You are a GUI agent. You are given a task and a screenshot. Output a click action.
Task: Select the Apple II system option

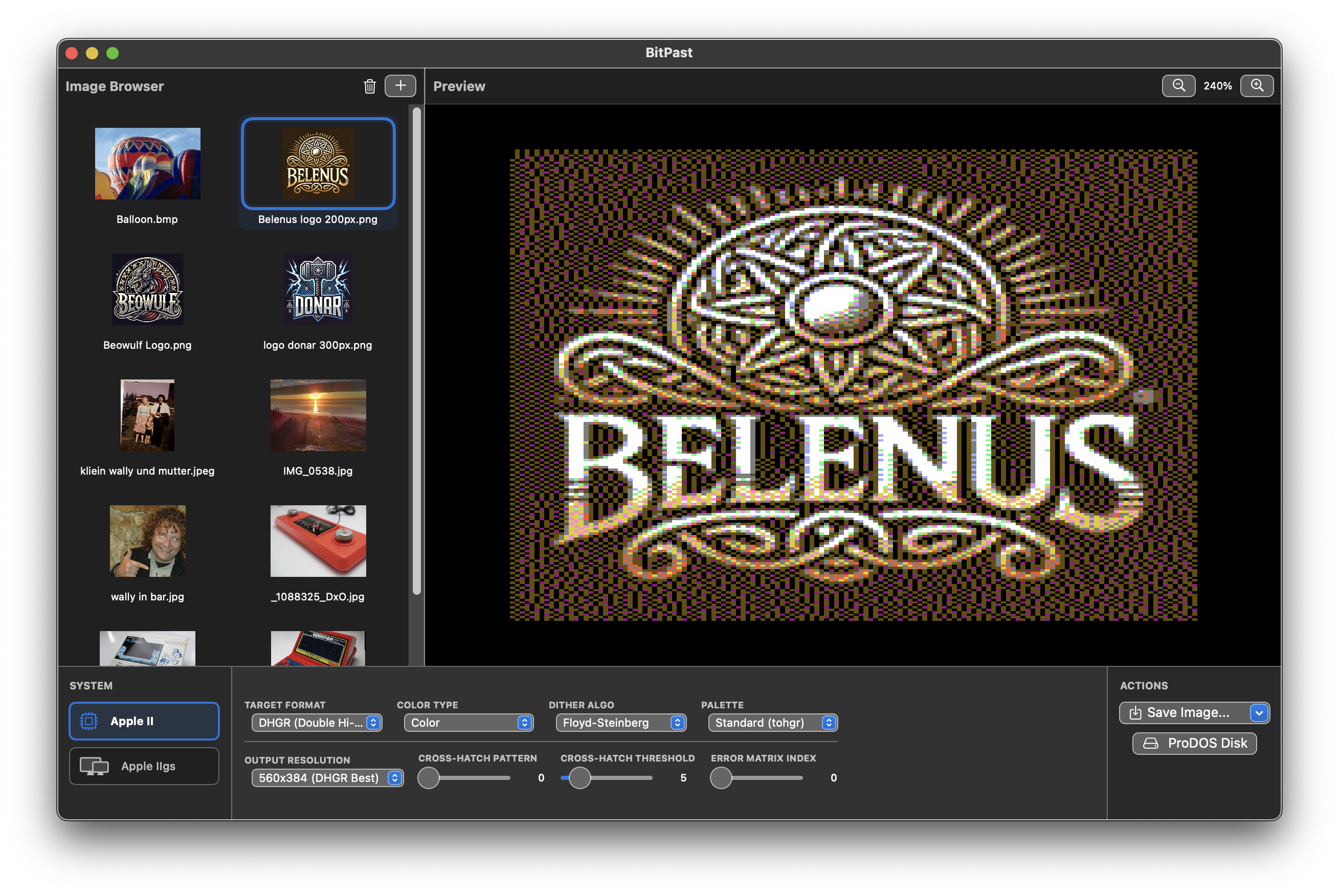(x=144, y=721)
